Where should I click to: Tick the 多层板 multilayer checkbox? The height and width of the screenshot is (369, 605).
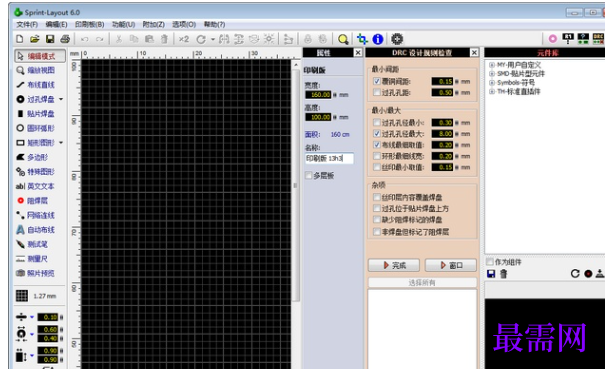pos(308,176)
